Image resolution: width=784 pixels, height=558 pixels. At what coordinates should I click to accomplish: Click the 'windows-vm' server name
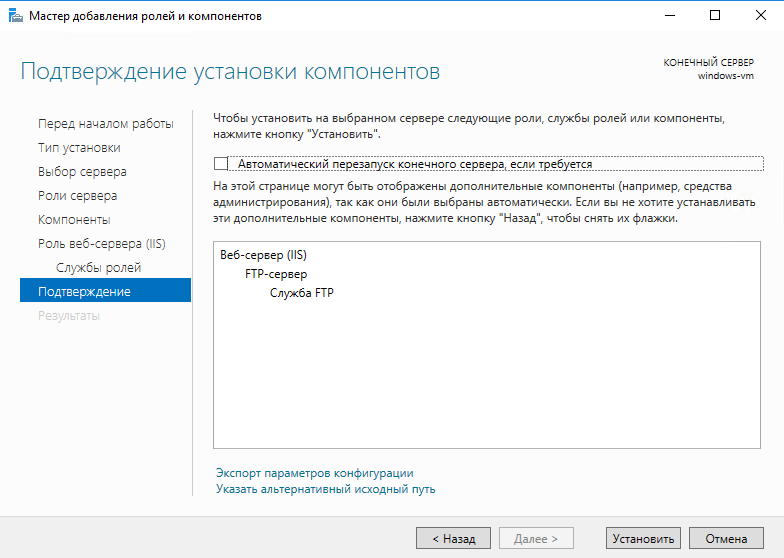726,76
